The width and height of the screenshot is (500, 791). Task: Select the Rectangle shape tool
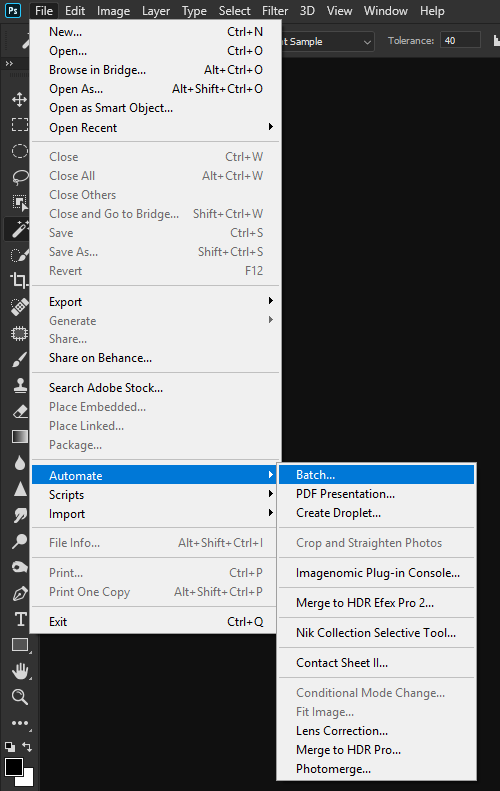click(x=20, y=645)
